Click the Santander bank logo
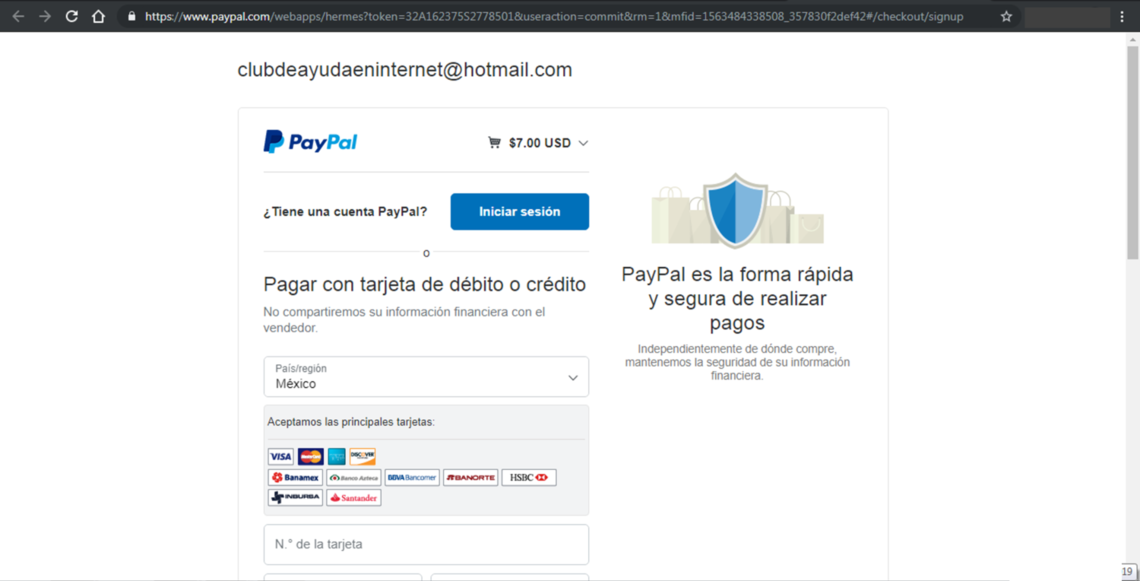1140x581 pixels. [x=353, y=498]
